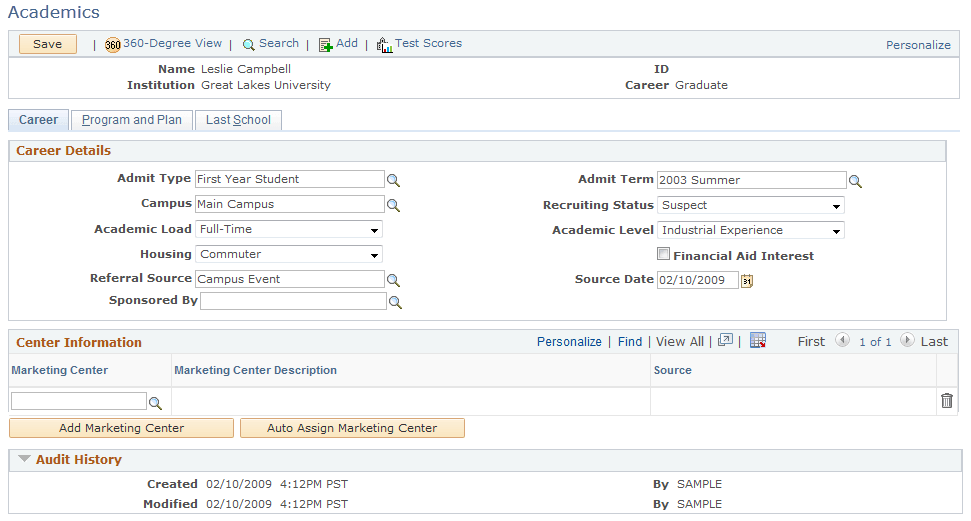This screenshot has width=971, height=521.
Task: Open the Housing dropdown
Action: click(289, 254)
